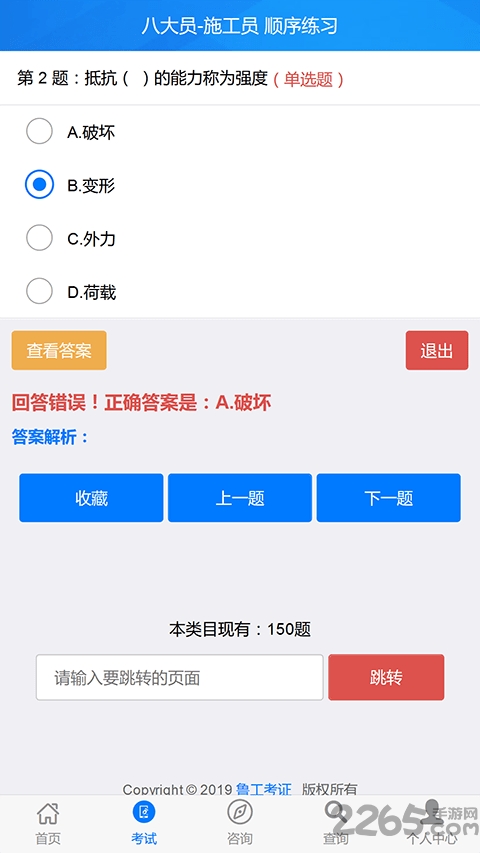Choose option C.外力 radio button
This screenshot has height=853, width=480.
(x=39, y=238)
